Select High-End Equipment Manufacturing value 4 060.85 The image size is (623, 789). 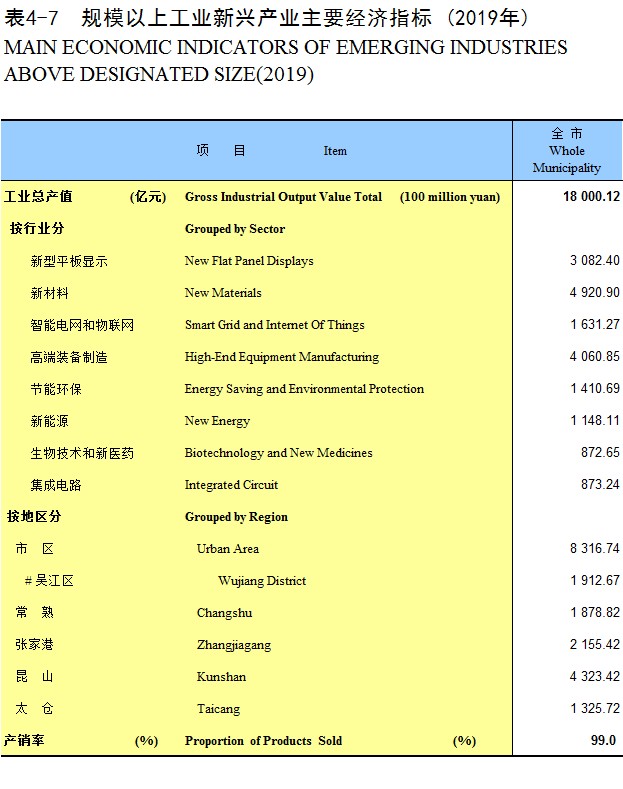tap(594, 356)
